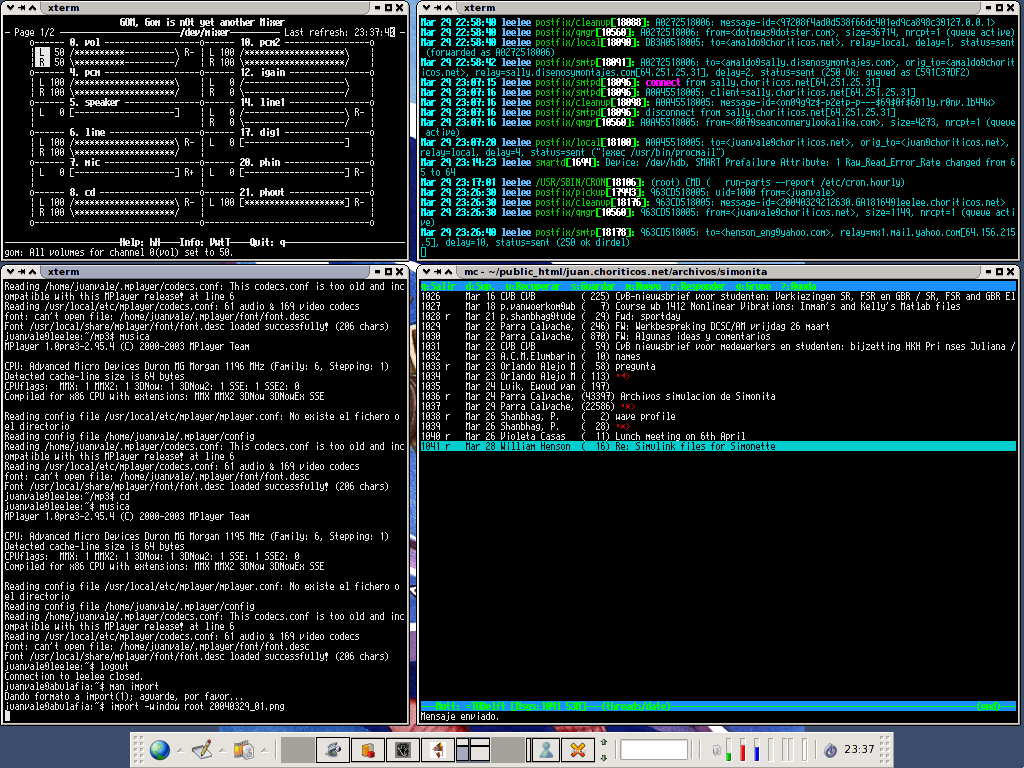
Task: Open the window menu arrow on the mc window
Action: coord(426,272)
